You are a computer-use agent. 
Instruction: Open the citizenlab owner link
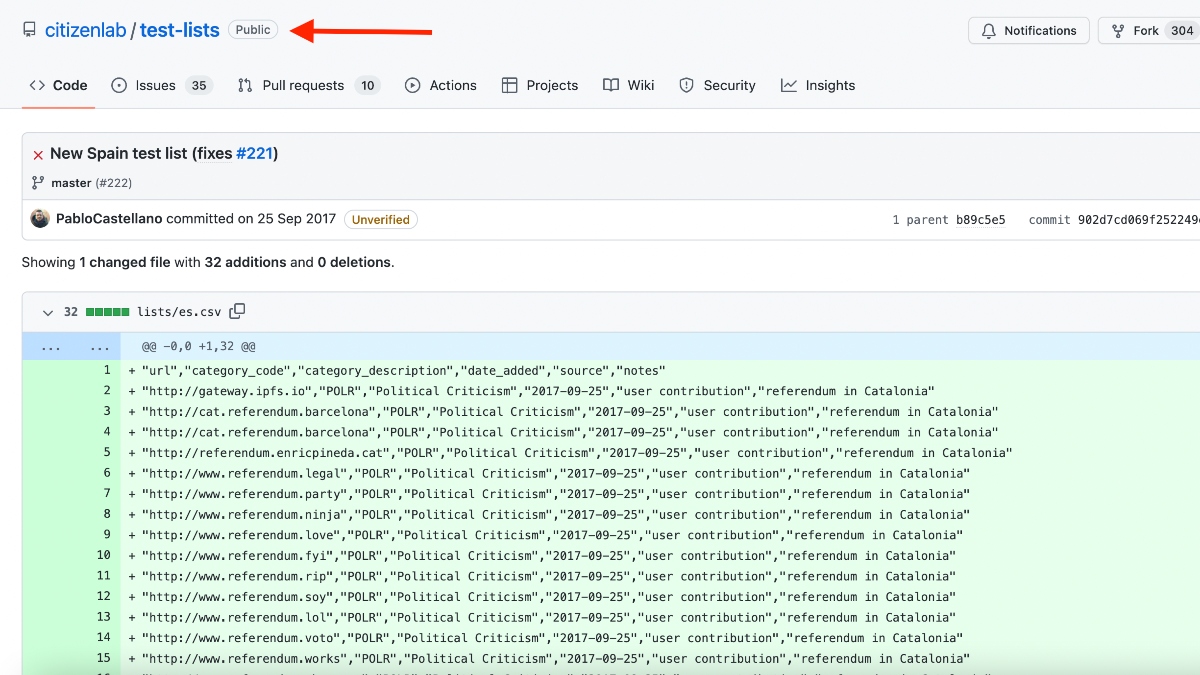point(85,30)
